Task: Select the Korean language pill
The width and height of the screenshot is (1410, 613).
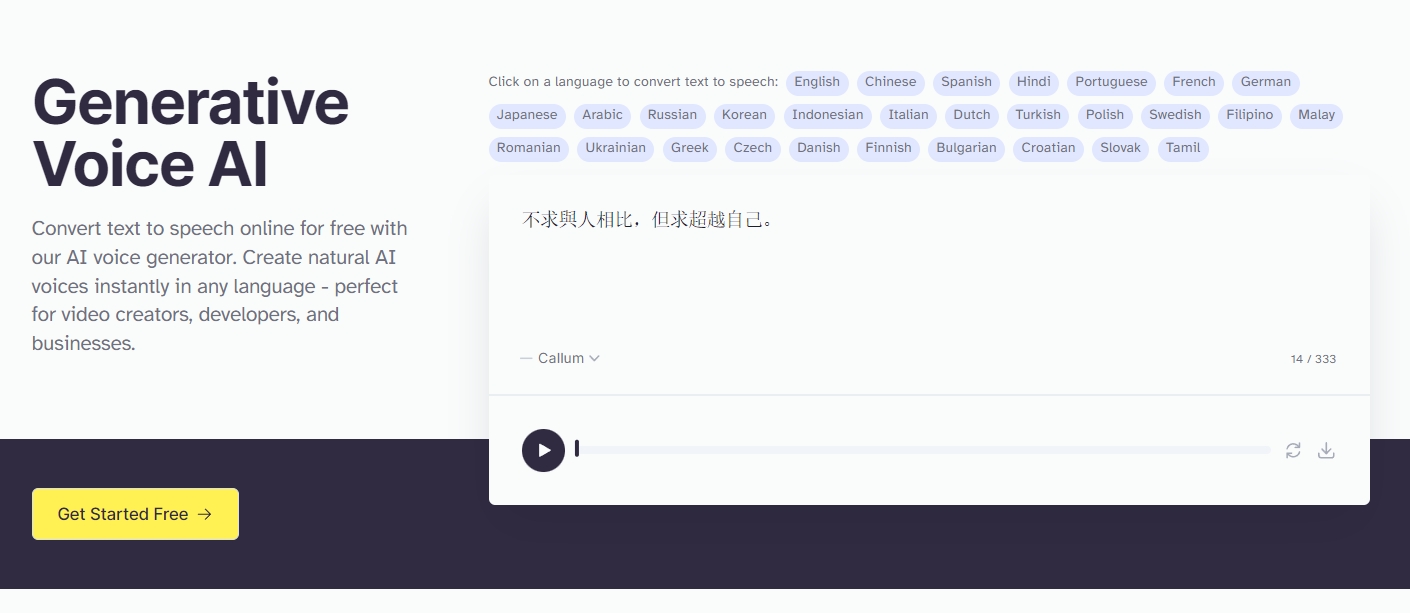Action: [744, 116]
